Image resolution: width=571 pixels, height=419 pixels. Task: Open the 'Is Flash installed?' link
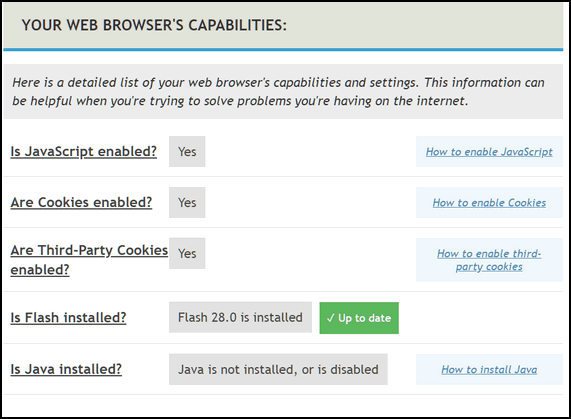click(x=68, y=317)
